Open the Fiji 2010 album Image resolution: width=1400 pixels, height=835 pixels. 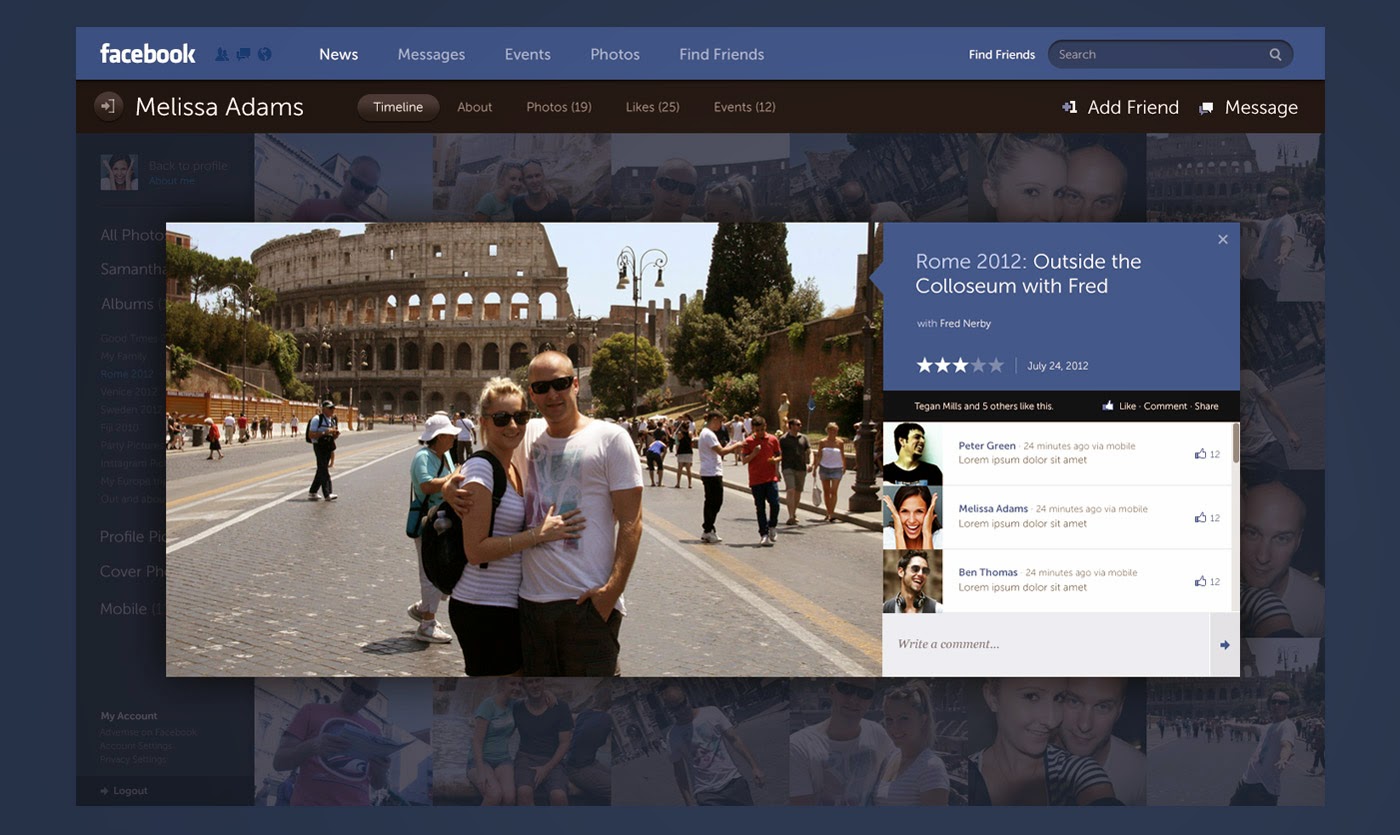click(x=119, y=428)
